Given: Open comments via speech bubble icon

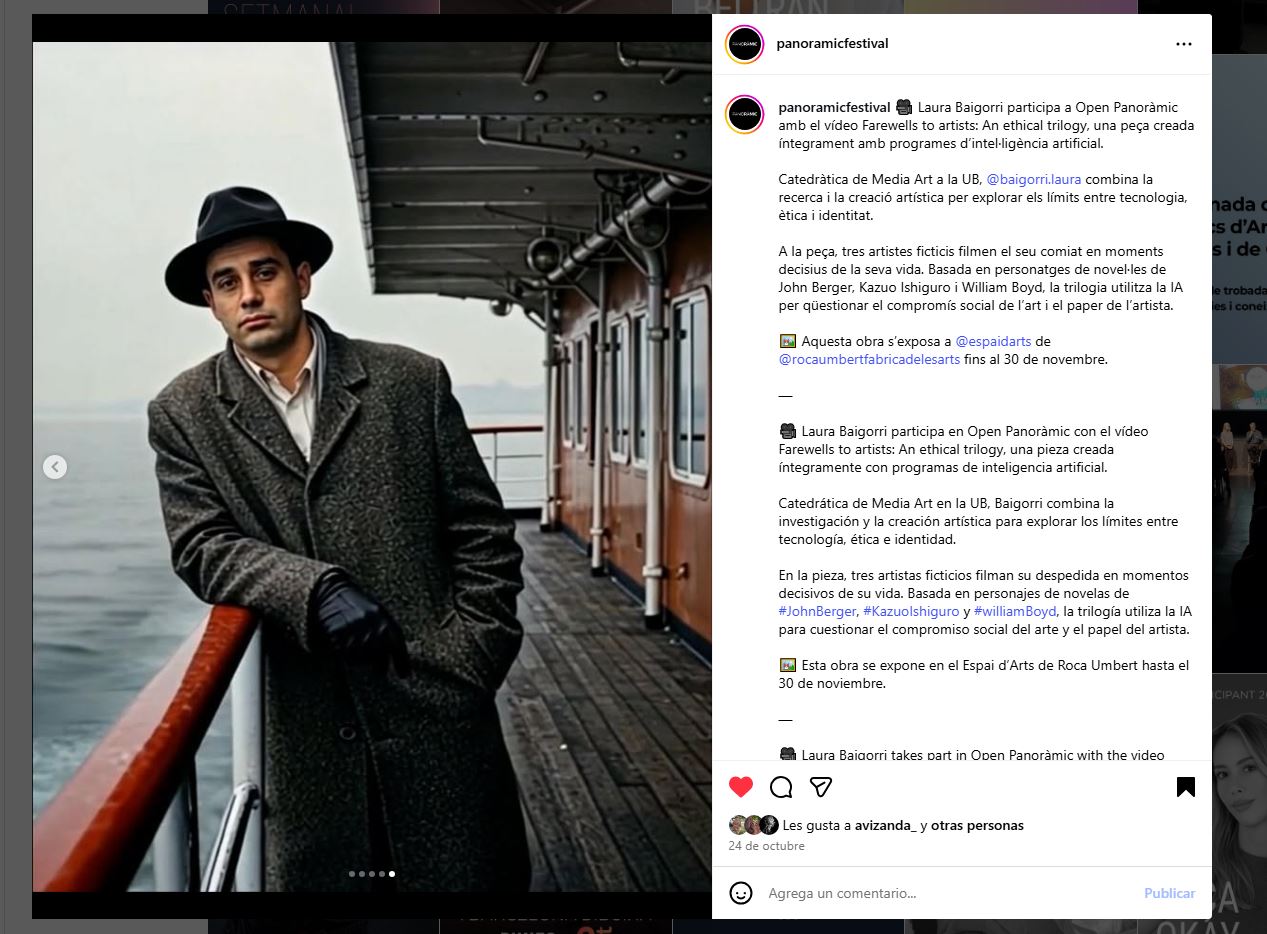Looking at the screenshot, I should point(781,787).
